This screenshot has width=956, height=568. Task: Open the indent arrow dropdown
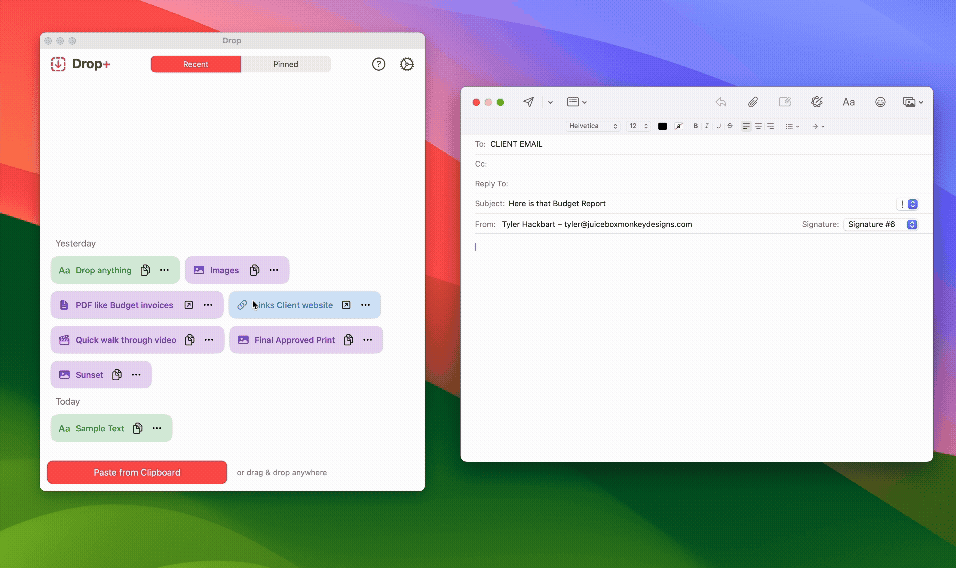coord(818,126)
